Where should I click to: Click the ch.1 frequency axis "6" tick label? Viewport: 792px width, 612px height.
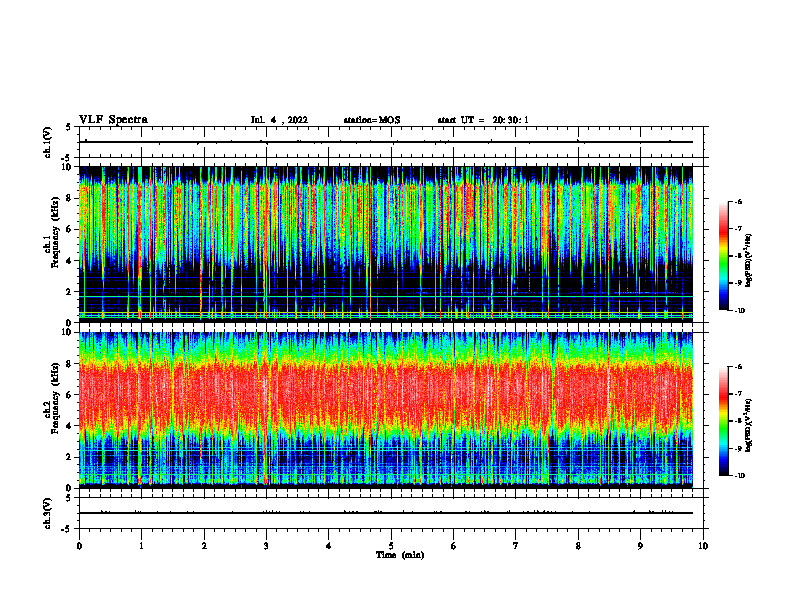click(69, 229)
